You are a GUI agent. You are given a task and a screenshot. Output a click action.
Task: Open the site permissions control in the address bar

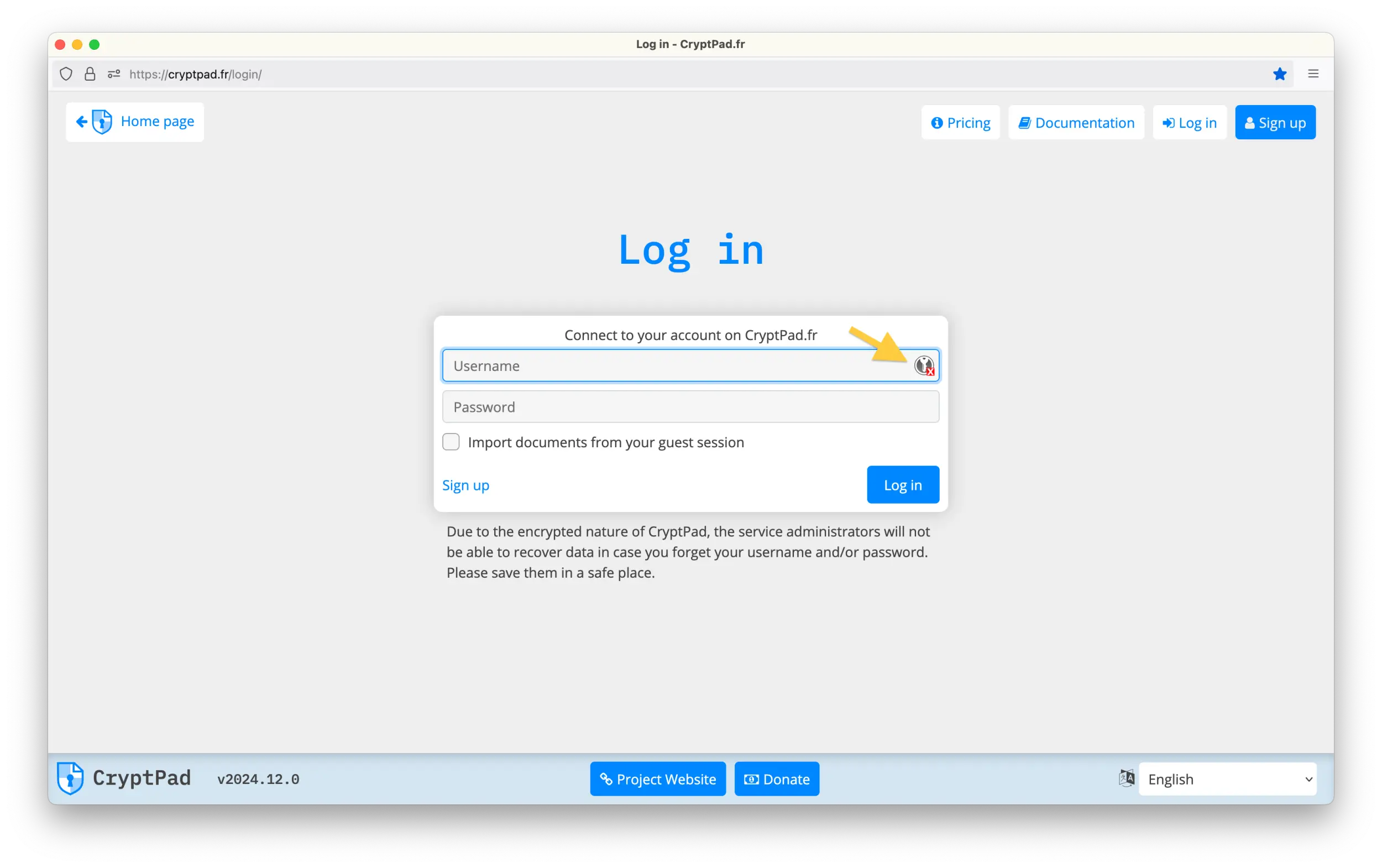[x=113, y=74]
